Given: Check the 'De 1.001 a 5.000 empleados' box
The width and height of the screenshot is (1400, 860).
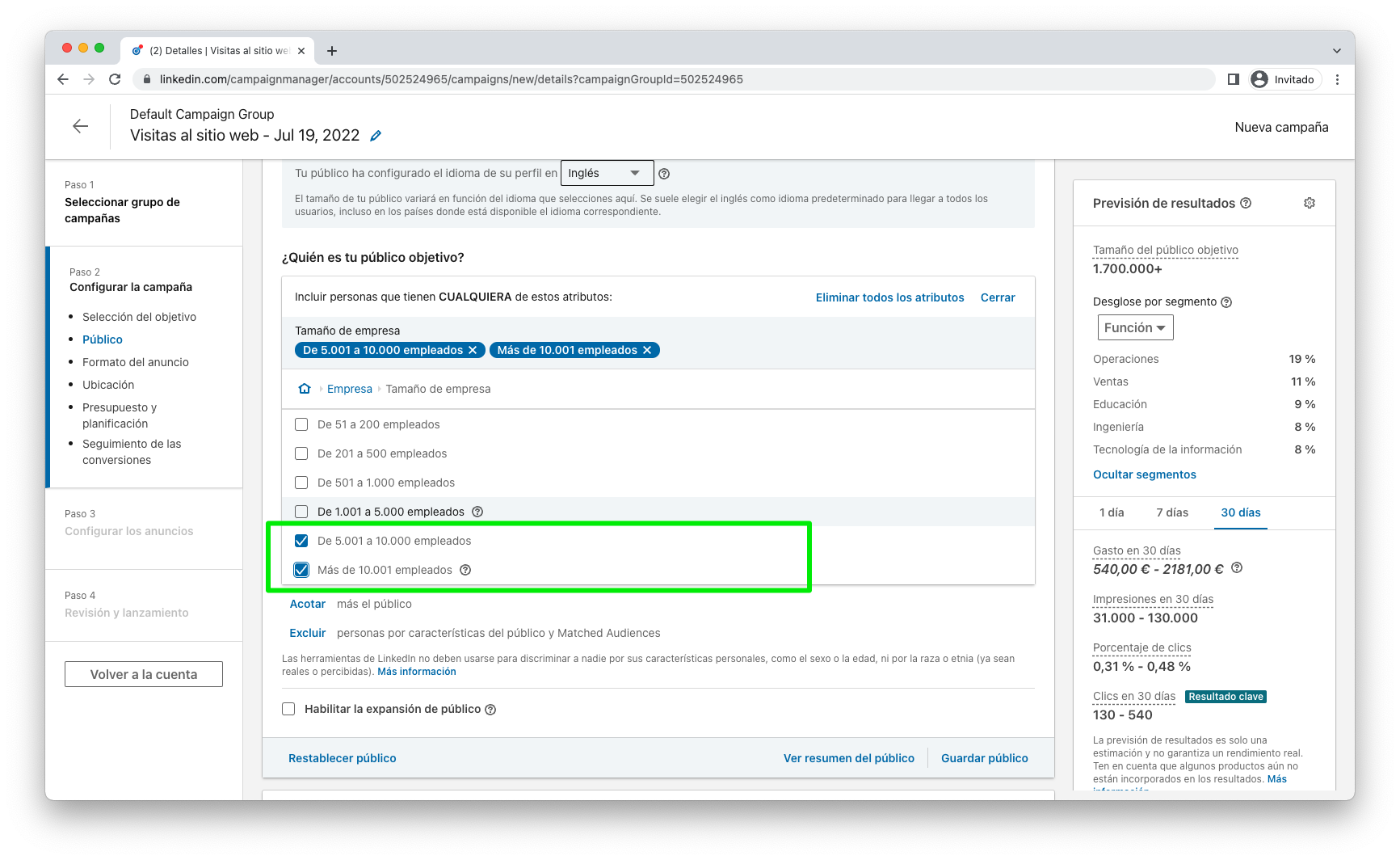Looking at the screenshot, I should click(301, 512).
